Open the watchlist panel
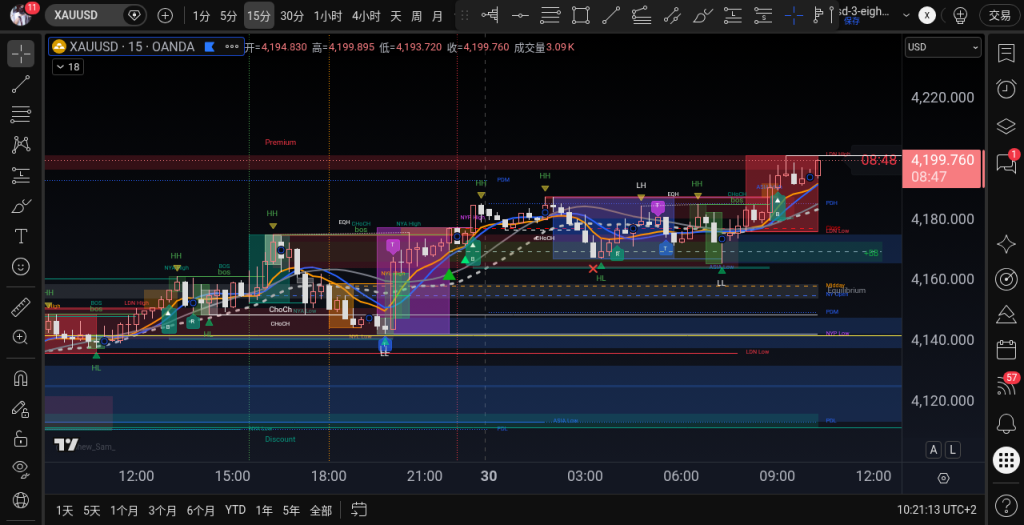Viewport: 1024px width, 525px height. point(1006,54)
